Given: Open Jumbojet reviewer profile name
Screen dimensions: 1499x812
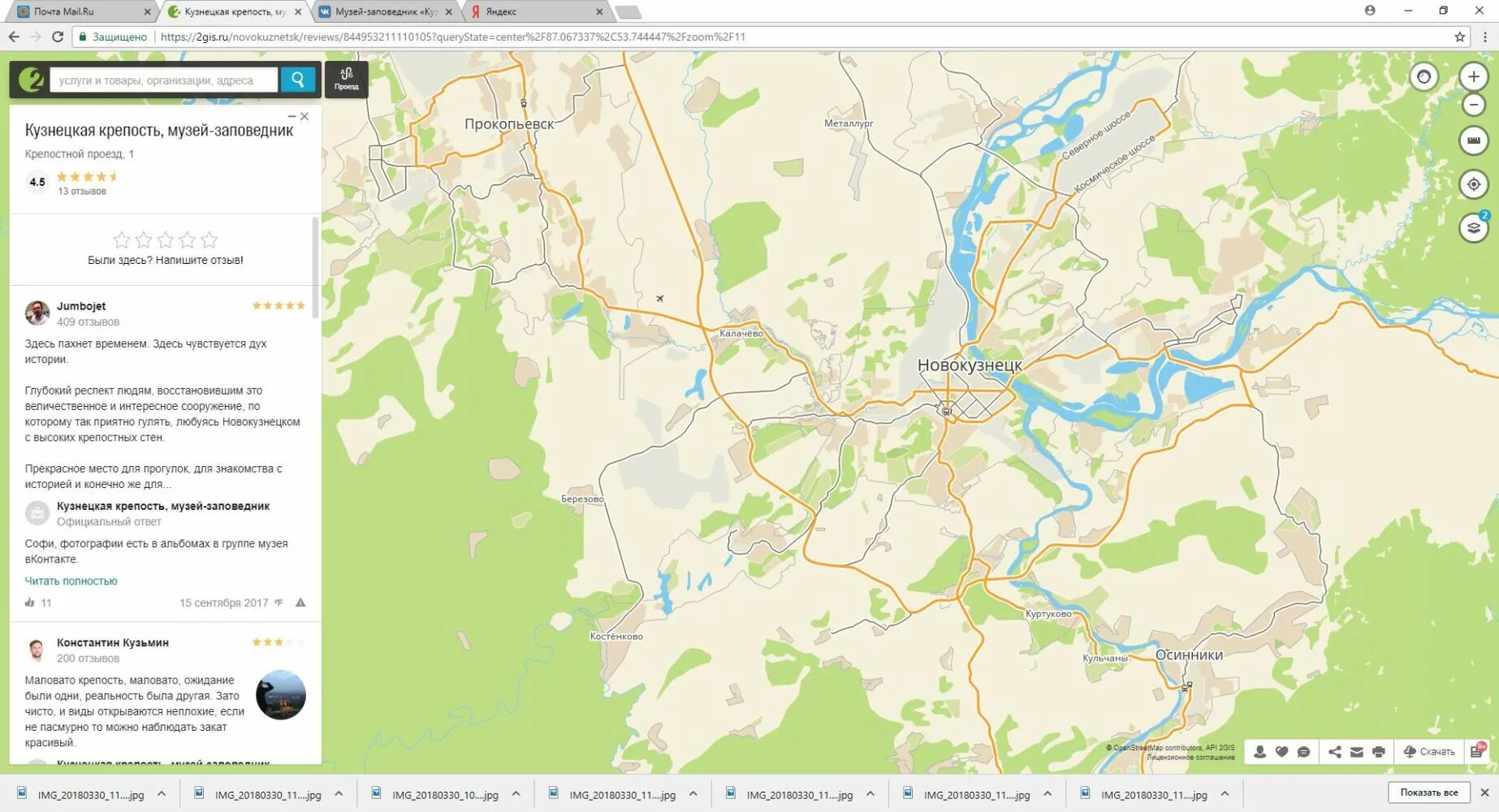Looking at the screenshot, I should [81, 306].
